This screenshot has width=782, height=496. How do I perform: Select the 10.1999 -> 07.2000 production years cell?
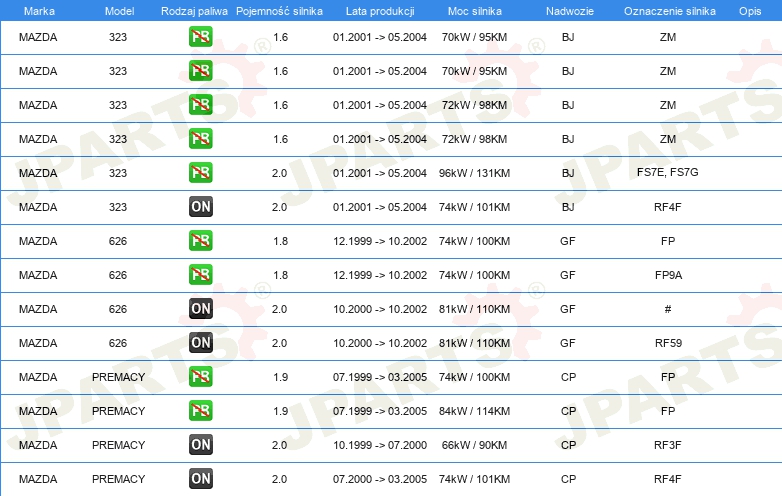(380, 445)
